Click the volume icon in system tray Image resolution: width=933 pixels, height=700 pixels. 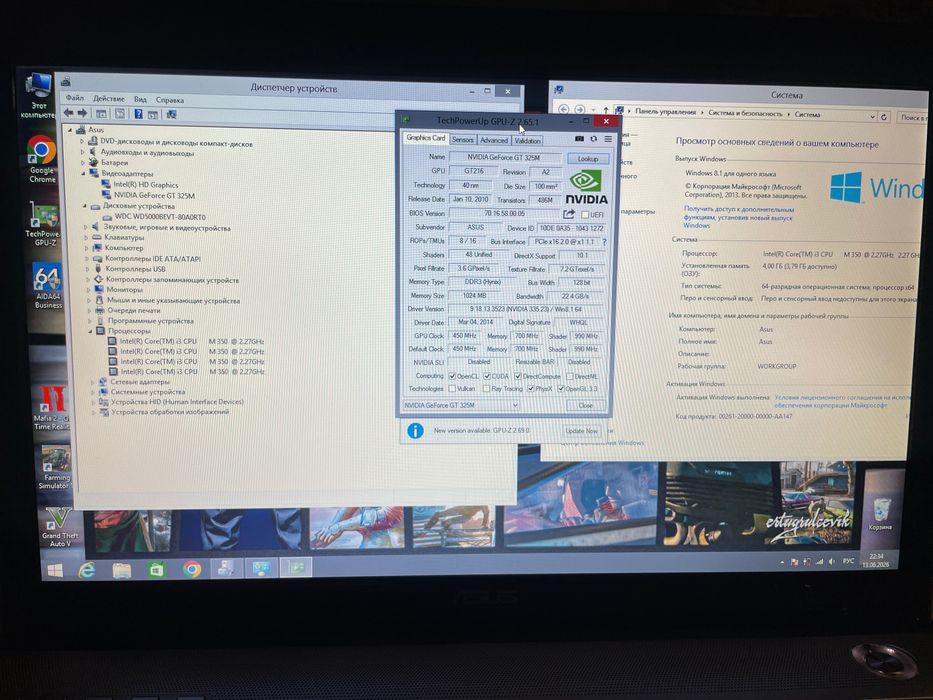tap(831, 561)
